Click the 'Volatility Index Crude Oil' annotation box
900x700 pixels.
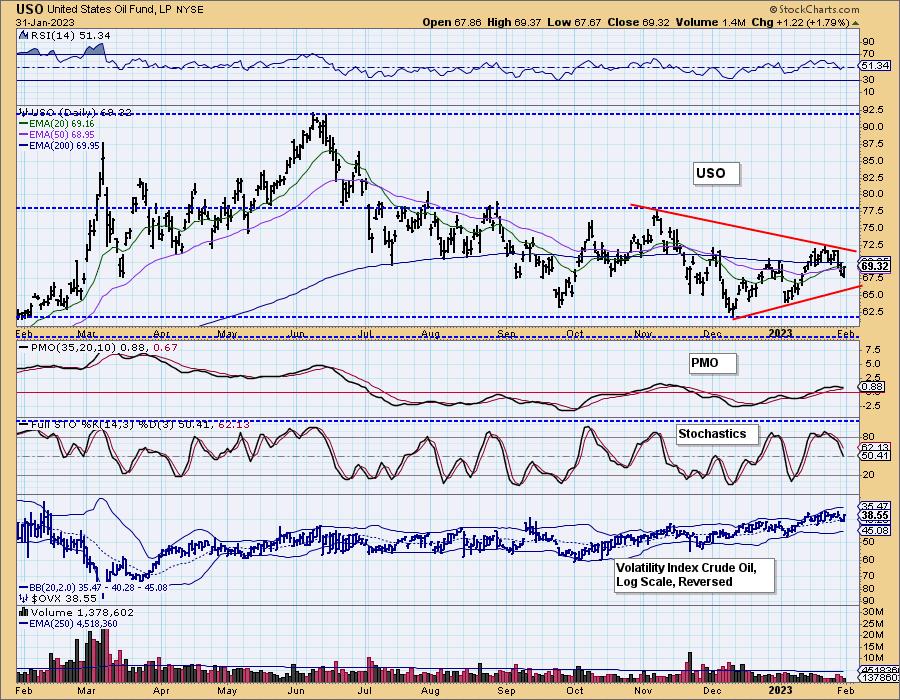694,575
